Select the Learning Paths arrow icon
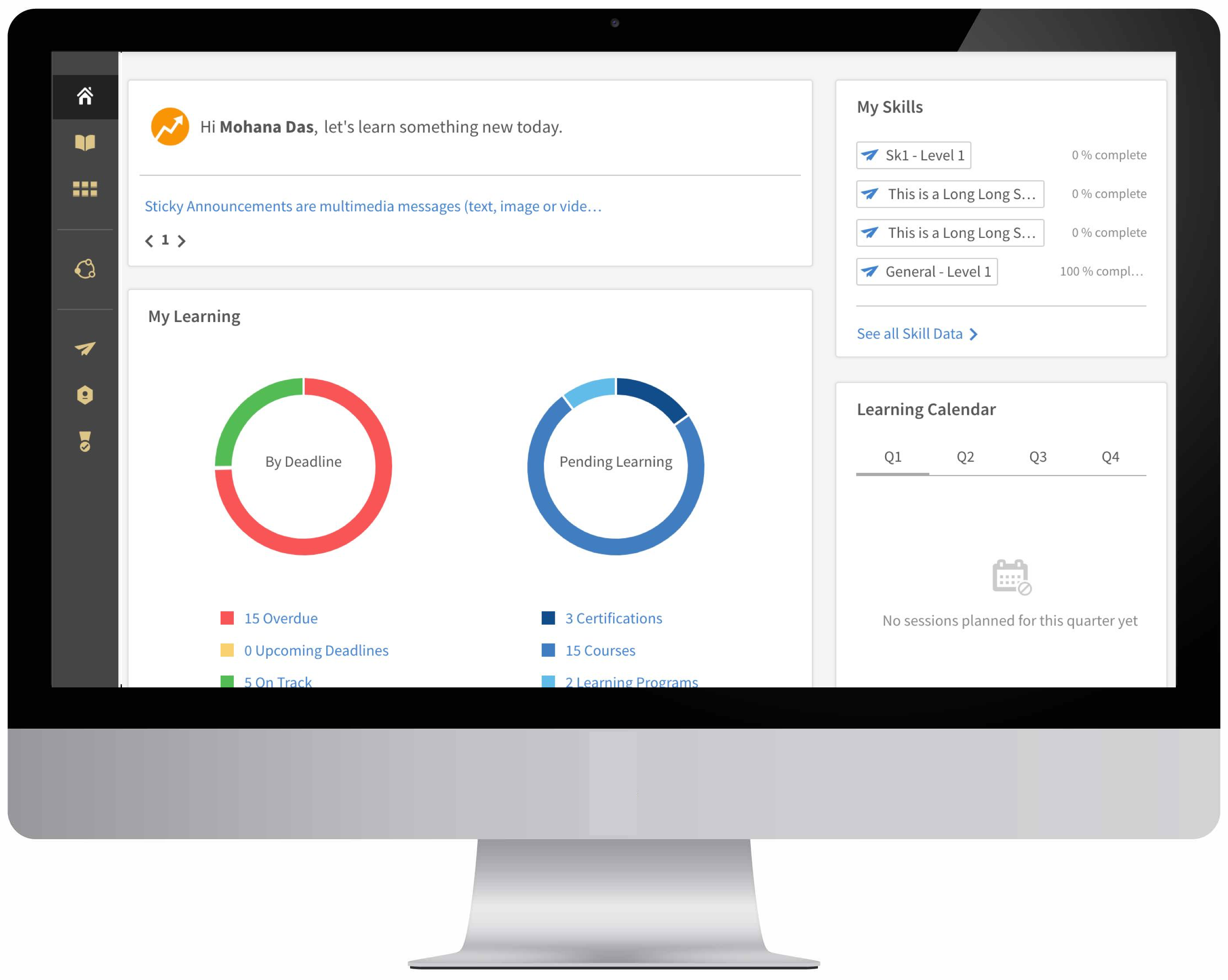The image size is (1228, 980). tap(85, 348)
